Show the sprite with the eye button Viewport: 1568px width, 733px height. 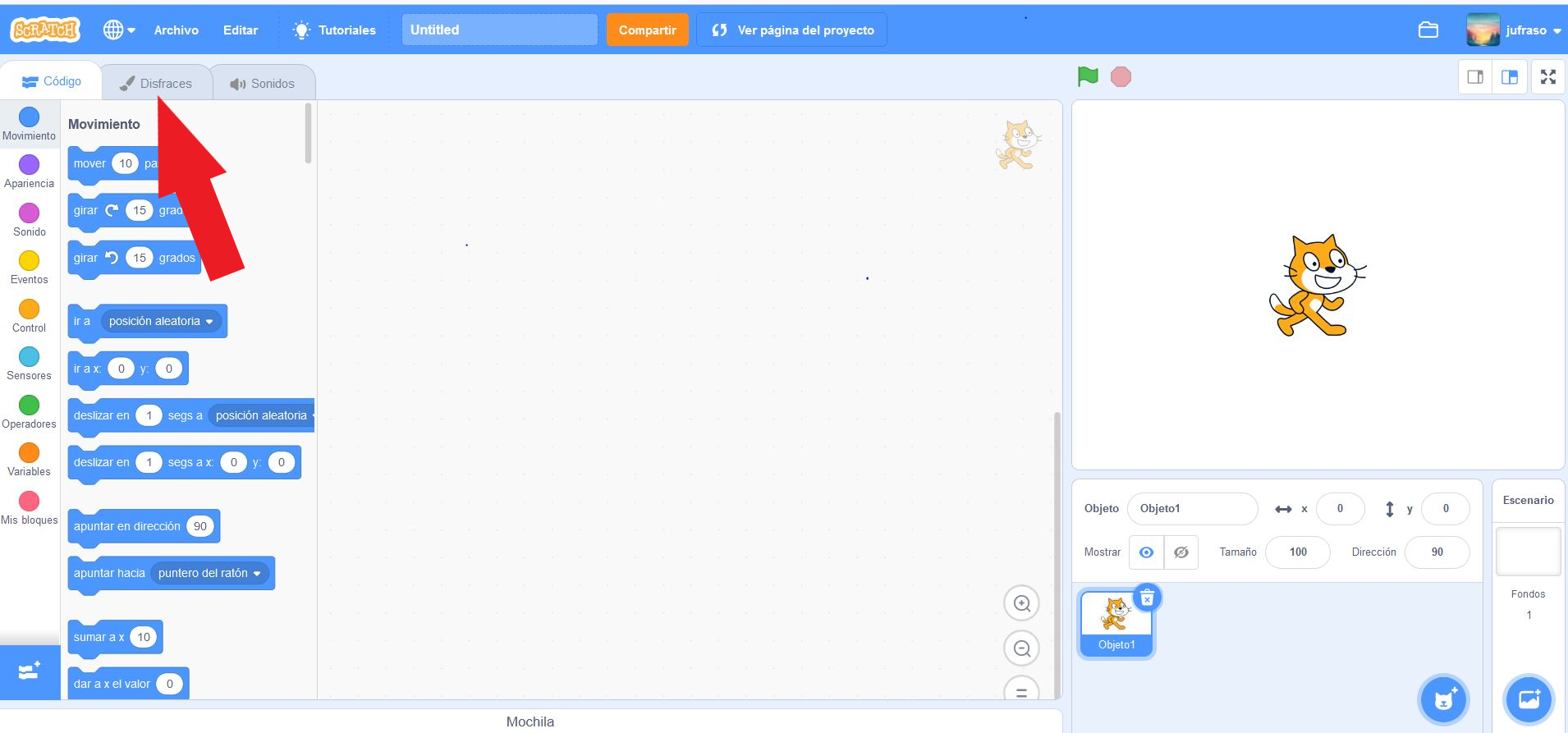tap(1146, 552)
